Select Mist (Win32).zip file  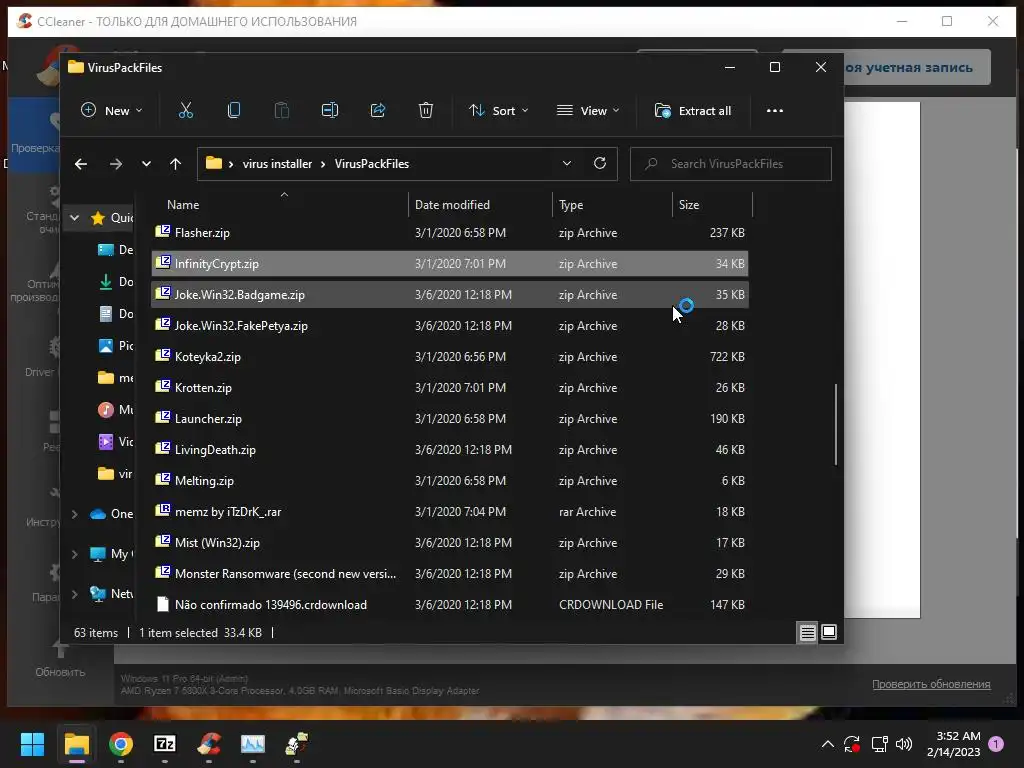point(449,543)
